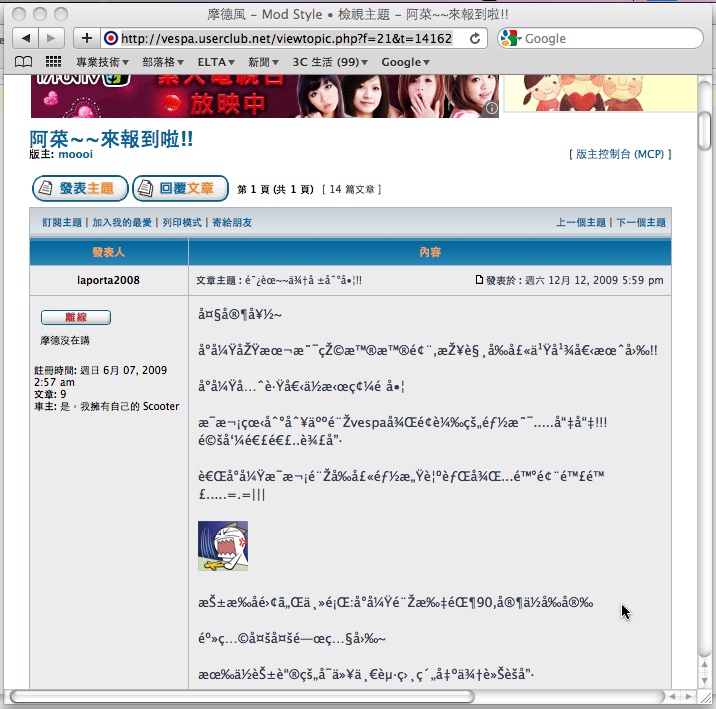This screenshot has height=709, width=716.
Task: Open Top Sites grid icon
Action: (53, 62)
